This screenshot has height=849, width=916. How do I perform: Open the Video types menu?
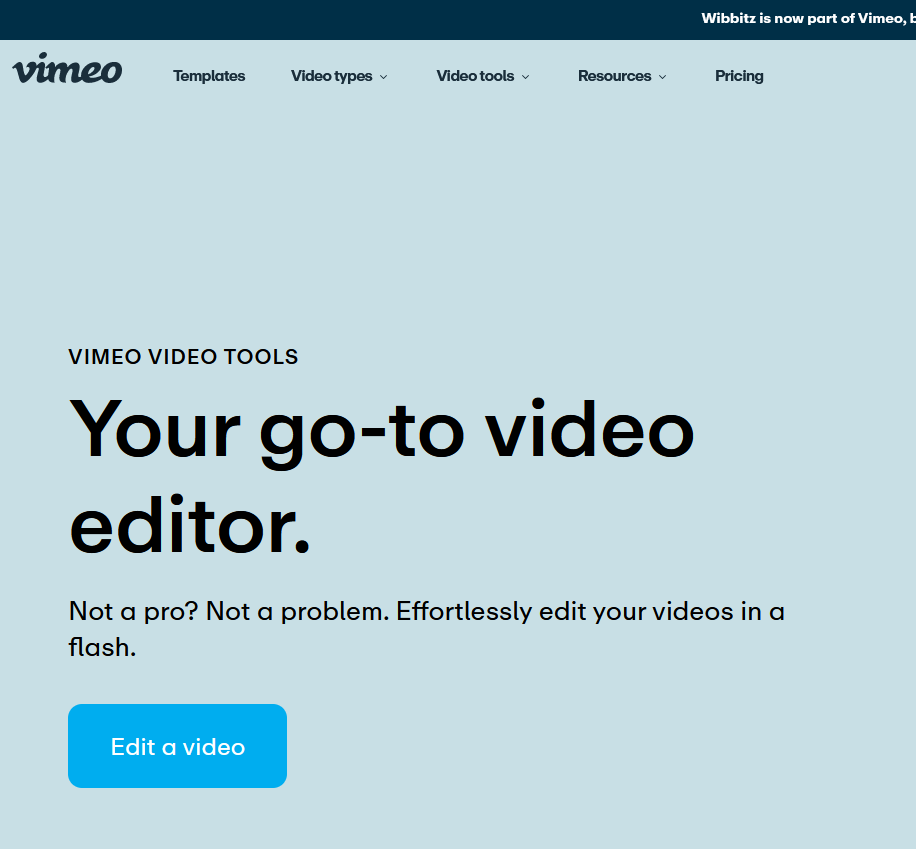click(331, 76)
